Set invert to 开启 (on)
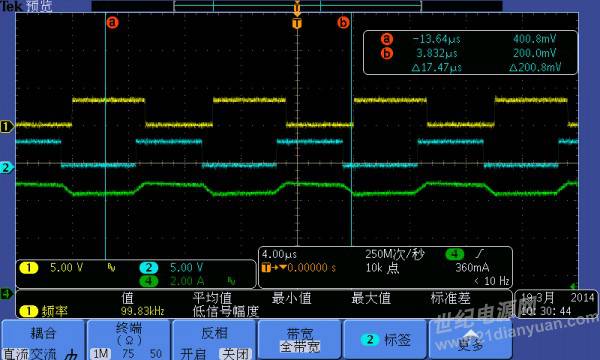This screenshot has width=600, height=360. 192,354
